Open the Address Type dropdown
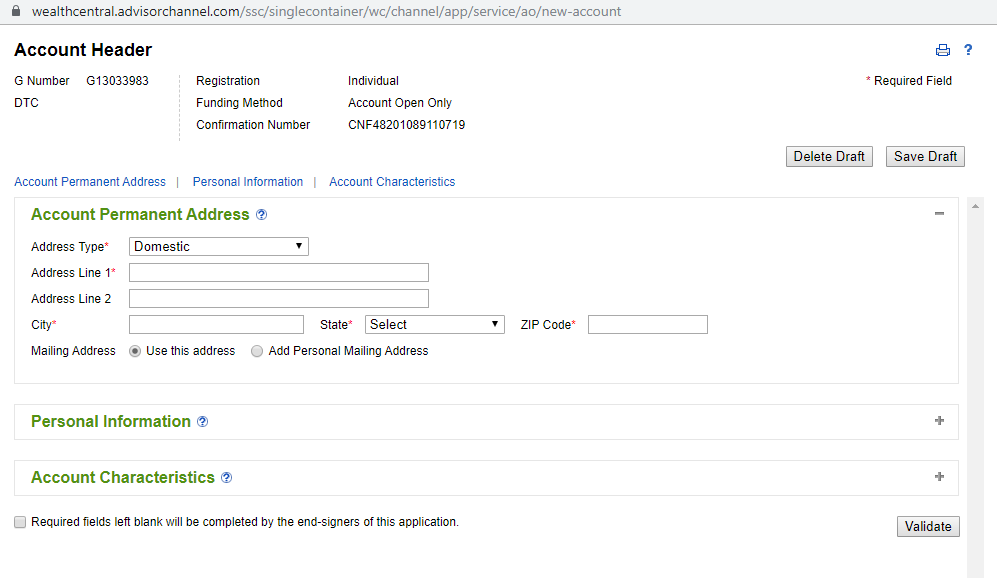Screen dimensions: 997x578 point(218,246)
